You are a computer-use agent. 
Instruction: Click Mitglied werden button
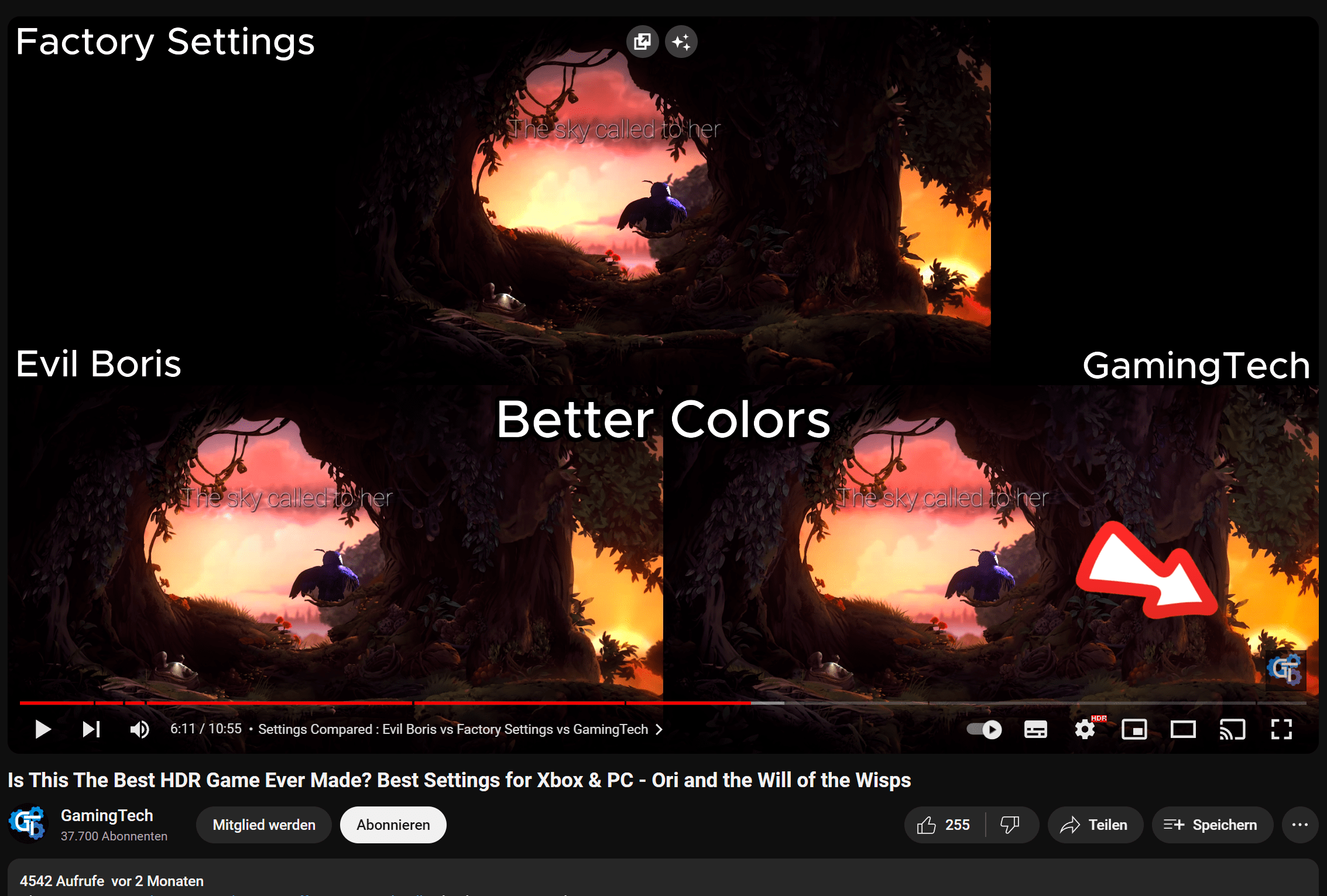(x=264, y=825)
